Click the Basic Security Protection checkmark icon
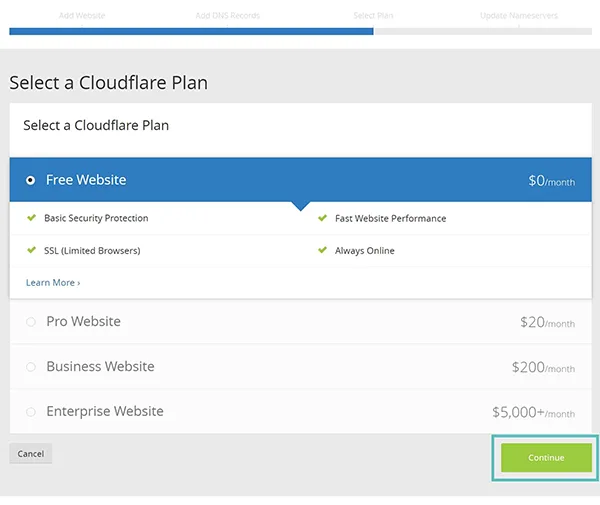Screen dimensions: 600x505 [31, 218]
